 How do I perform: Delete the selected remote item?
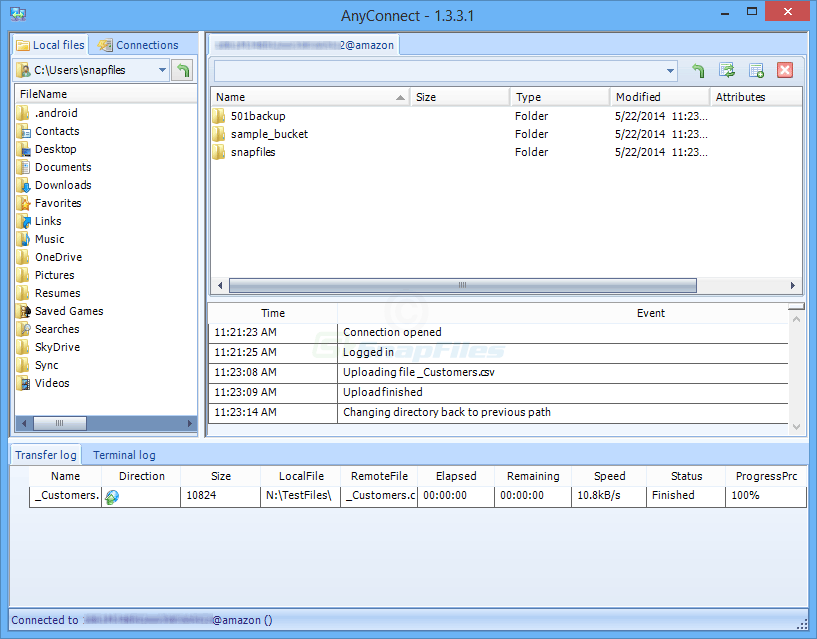point(784,70)
